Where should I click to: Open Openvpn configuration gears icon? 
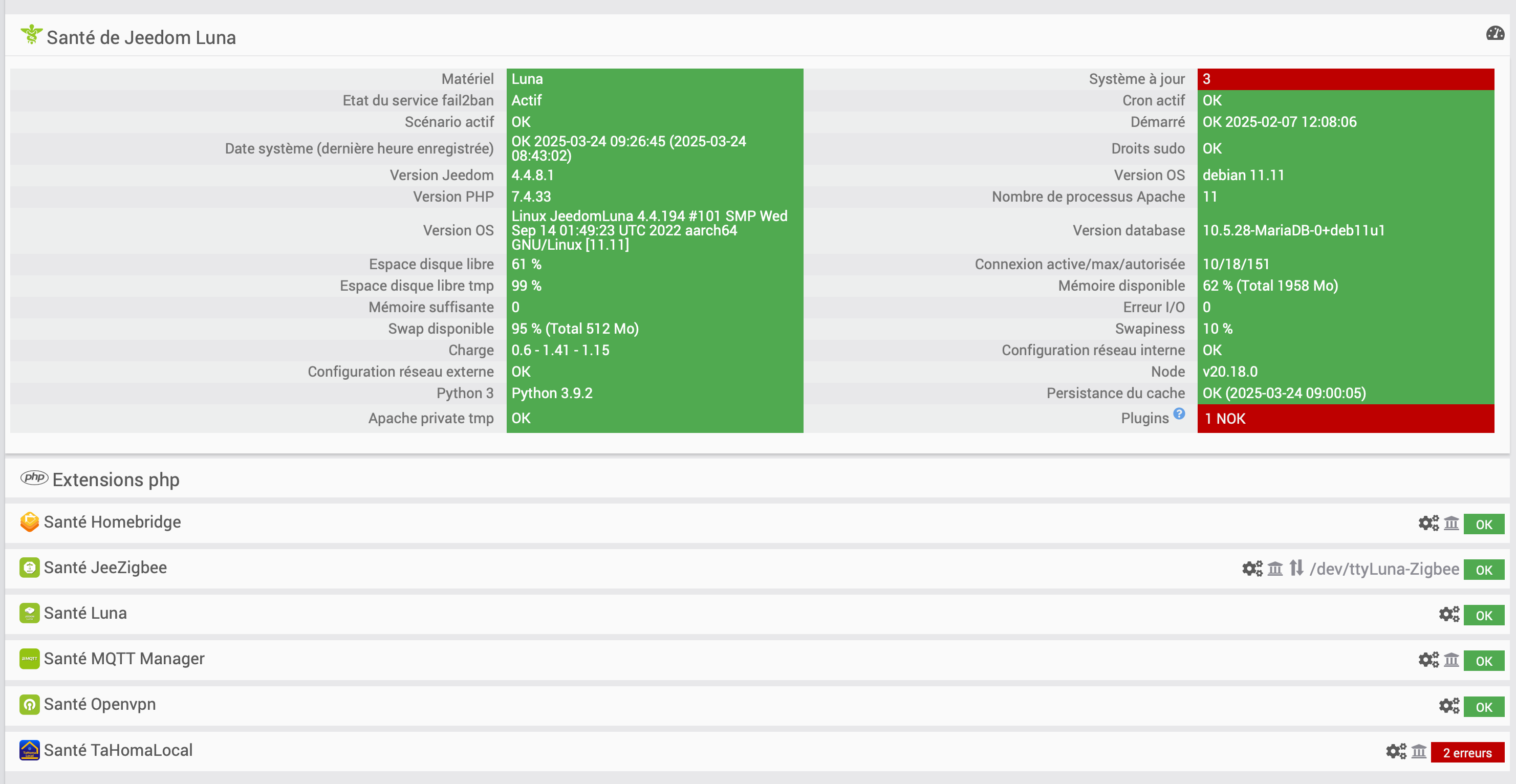[x=1449, y=706]
